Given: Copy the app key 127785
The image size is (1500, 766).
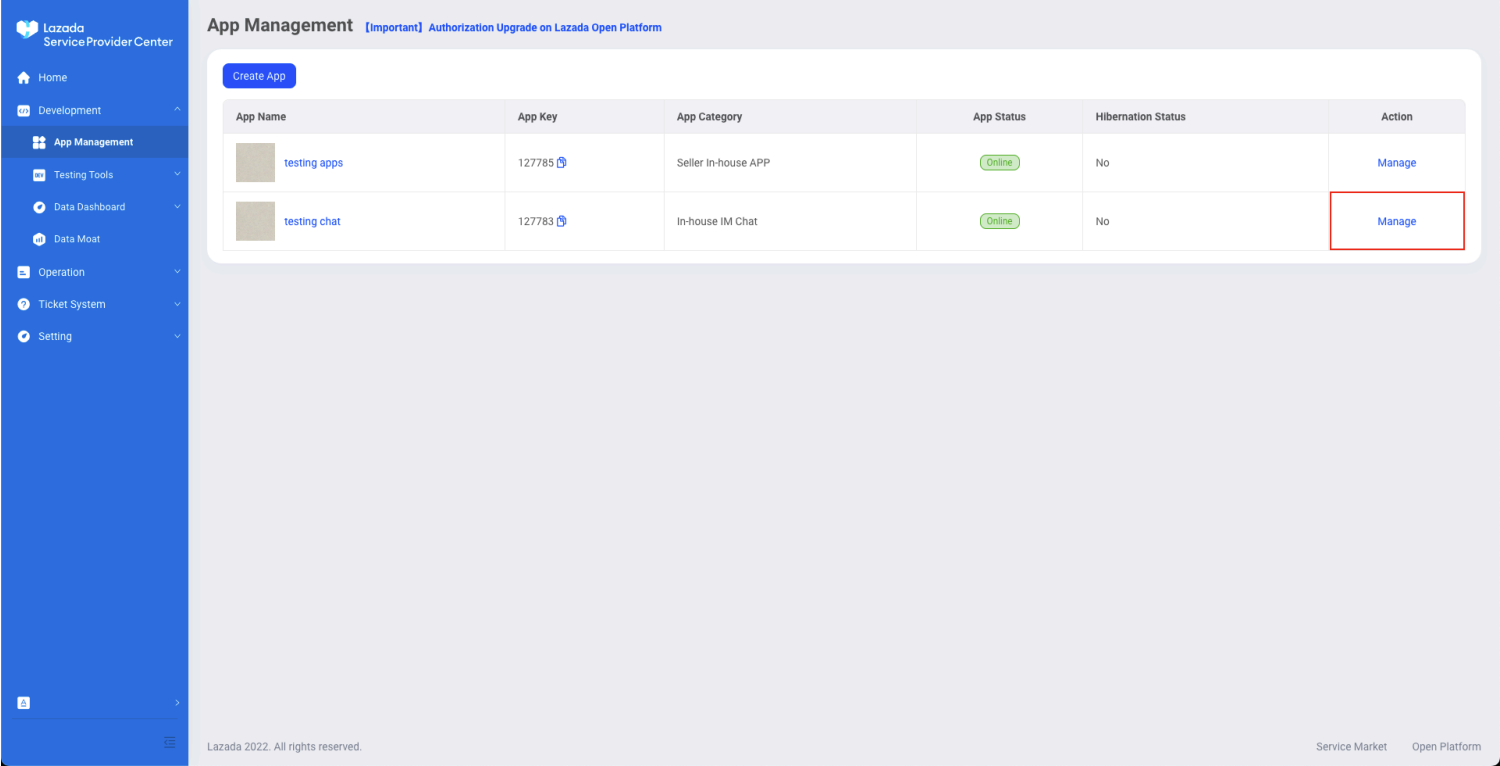Looking at the screenshot, I should point(562,163).
